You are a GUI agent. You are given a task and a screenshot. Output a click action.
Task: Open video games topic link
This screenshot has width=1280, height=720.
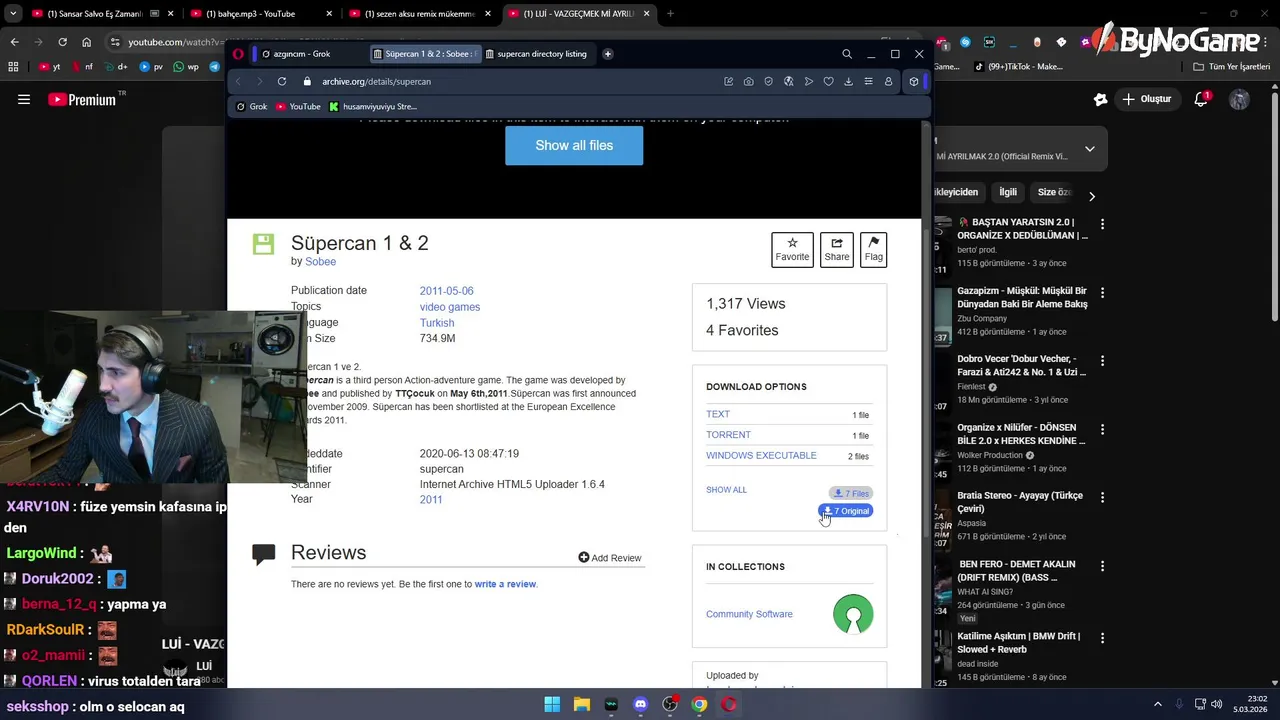[450, 307]
